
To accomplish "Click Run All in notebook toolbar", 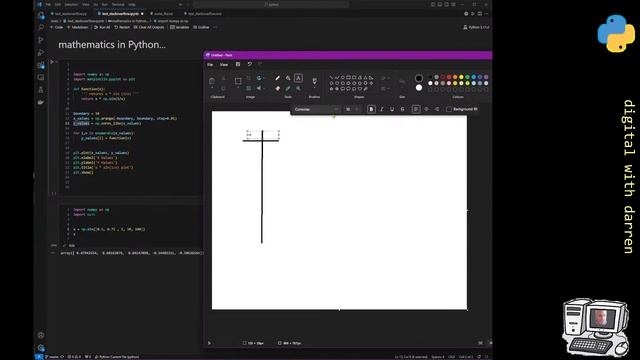I will tap(102, 27).
